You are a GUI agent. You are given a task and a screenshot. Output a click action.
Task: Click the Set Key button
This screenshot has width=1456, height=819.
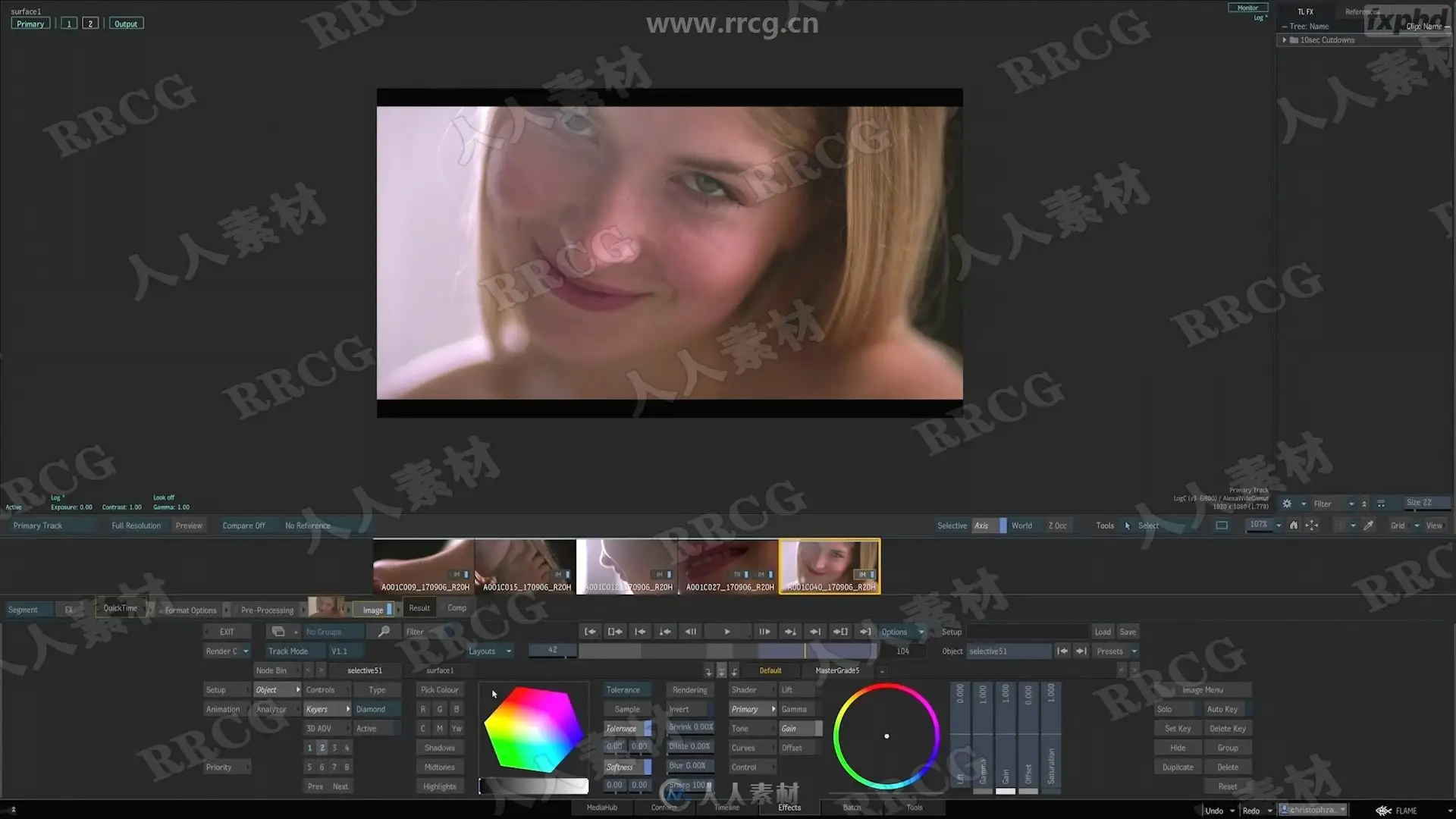(1177, 729)
